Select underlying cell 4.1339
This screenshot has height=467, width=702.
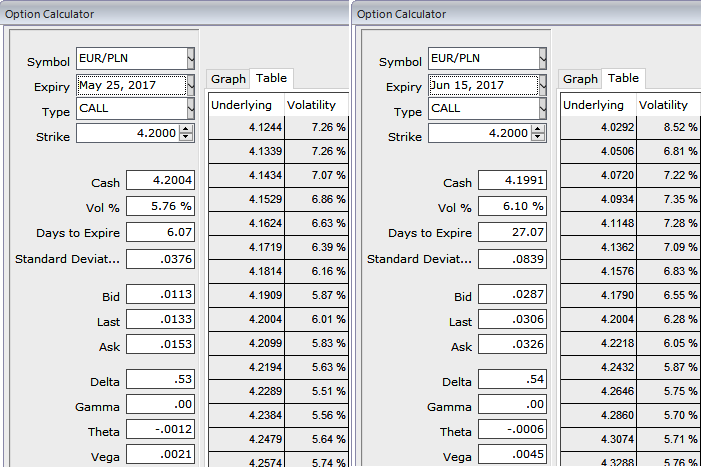[246, 151]
